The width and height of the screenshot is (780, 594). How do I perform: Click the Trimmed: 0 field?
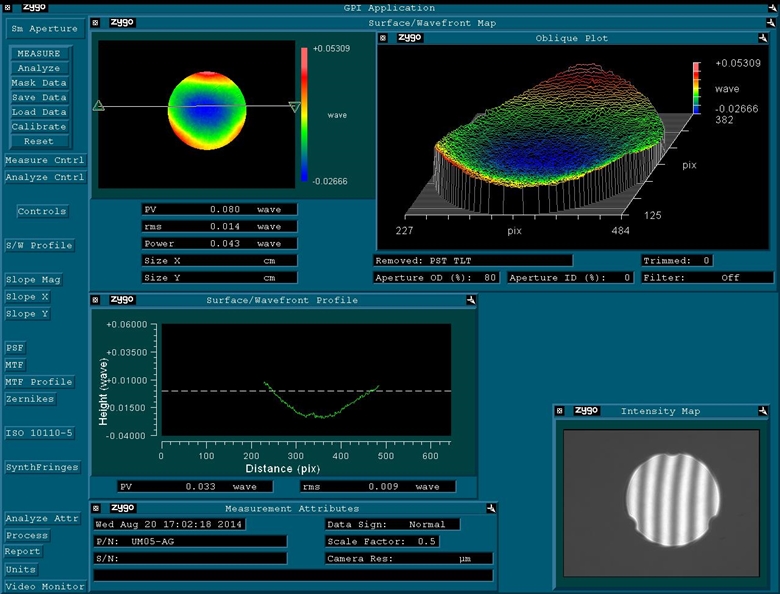(677, 261)
